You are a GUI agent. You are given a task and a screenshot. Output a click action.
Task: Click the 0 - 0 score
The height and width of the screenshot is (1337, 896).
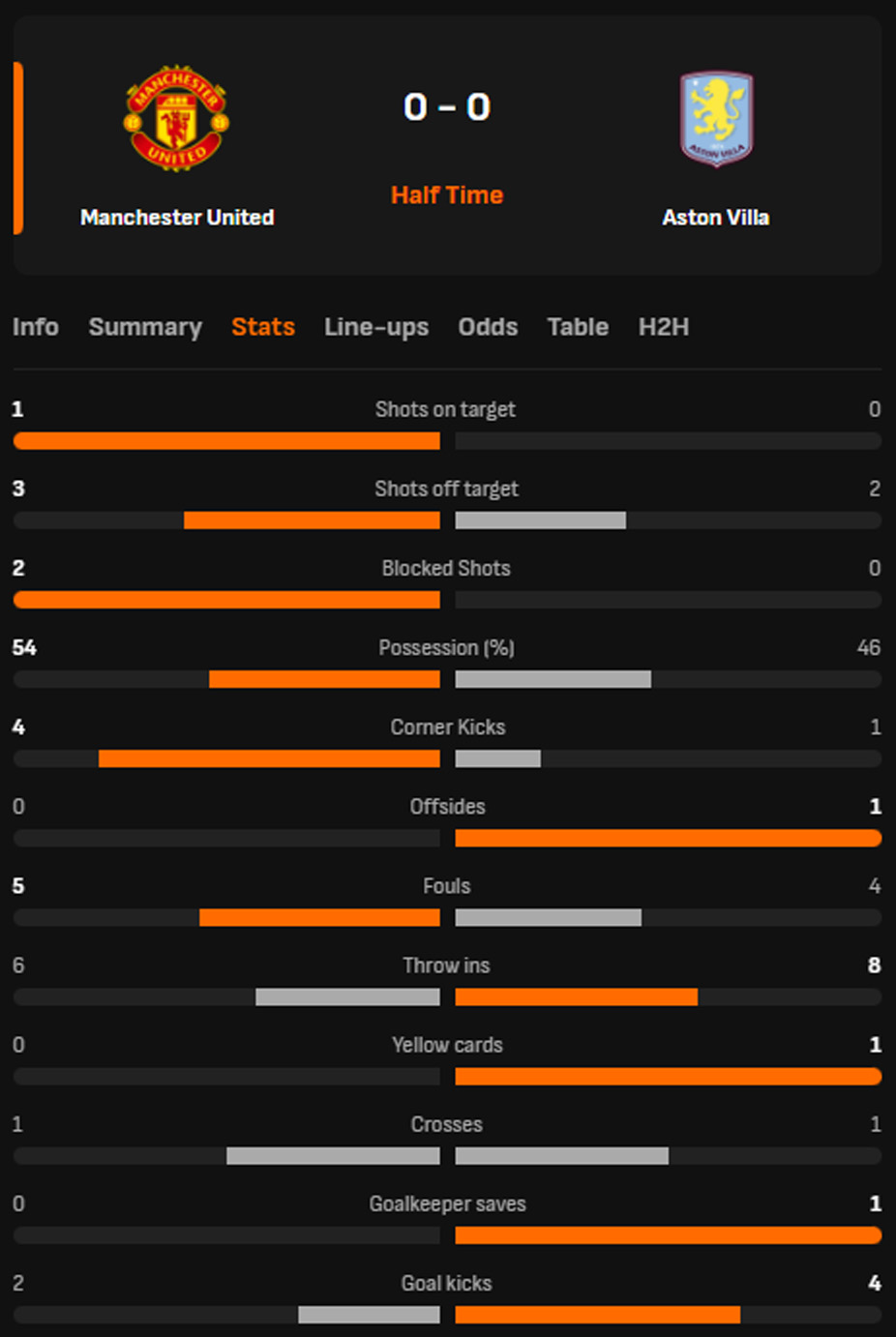tap(447, 106)
